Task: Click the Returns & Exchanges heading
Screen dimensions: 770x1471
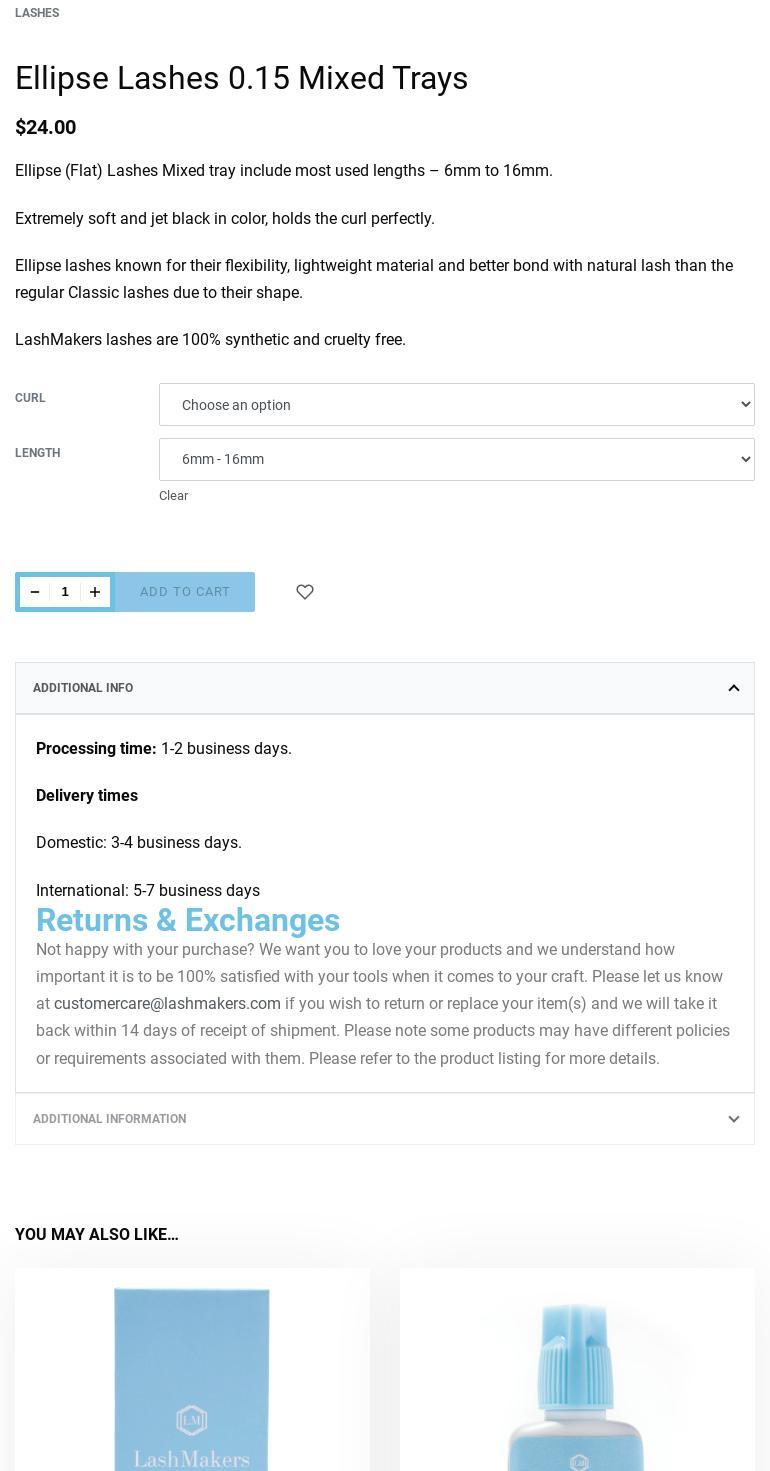Action: point(188,920)
